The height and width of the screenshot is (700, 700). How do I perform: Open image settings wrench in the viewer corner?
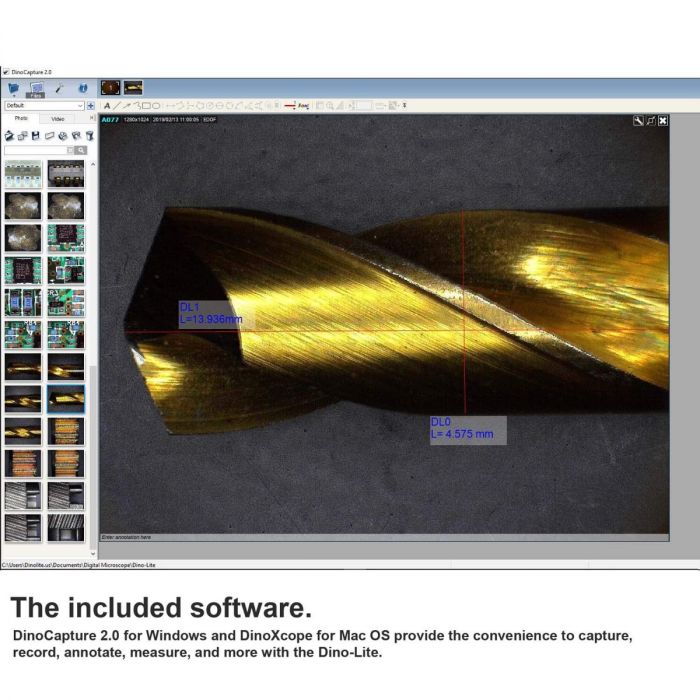[638, 121]
